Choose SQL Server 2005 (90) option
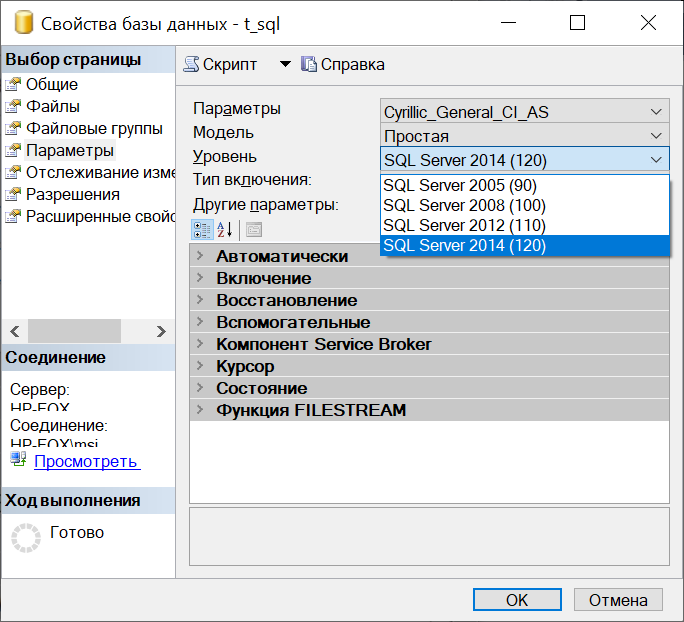This screenshot has width=684, height=622. [x=525, y=185]
